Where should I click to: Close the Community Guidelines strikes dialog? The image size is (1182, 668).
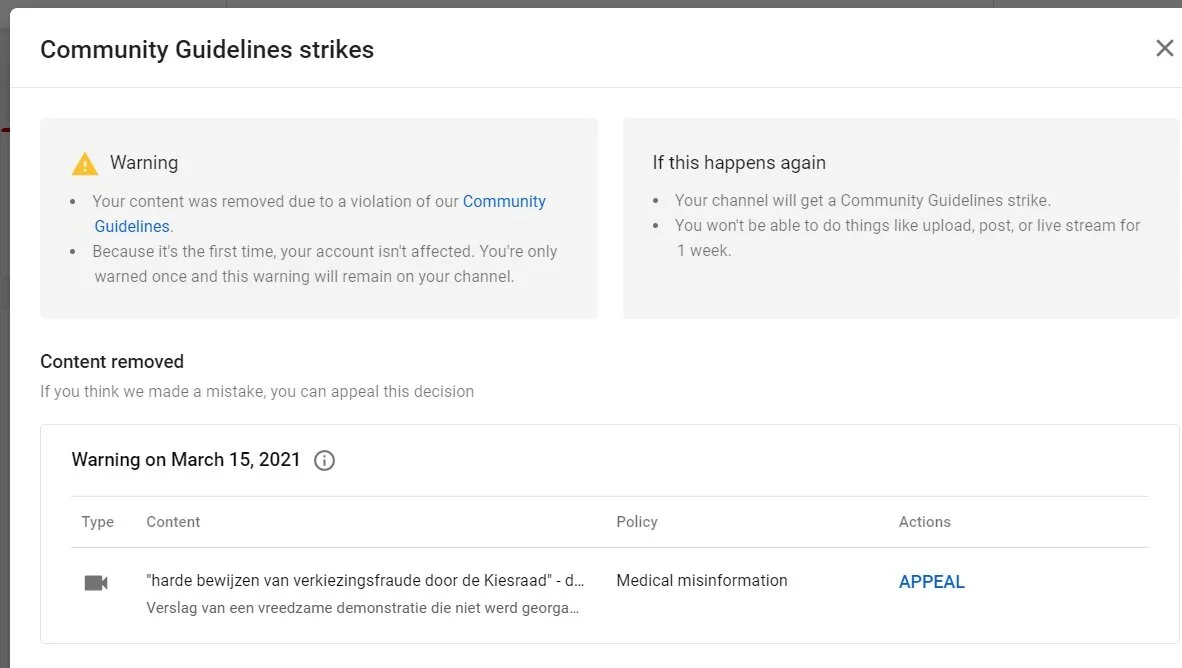pyautogui.click(x=1164, y=48)
